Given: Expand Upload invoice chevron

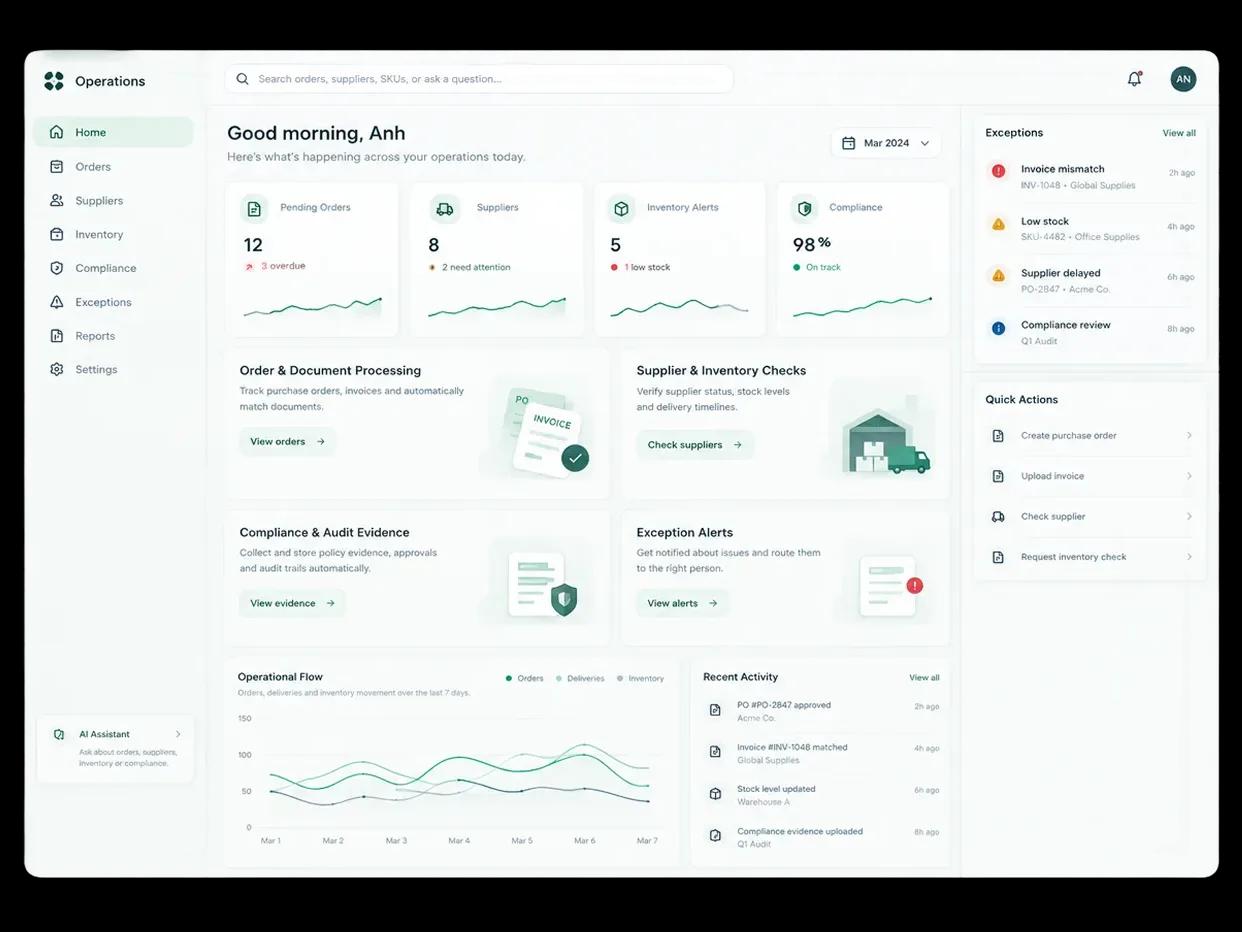Looking at the screenshot, I should pos(1189,476).
